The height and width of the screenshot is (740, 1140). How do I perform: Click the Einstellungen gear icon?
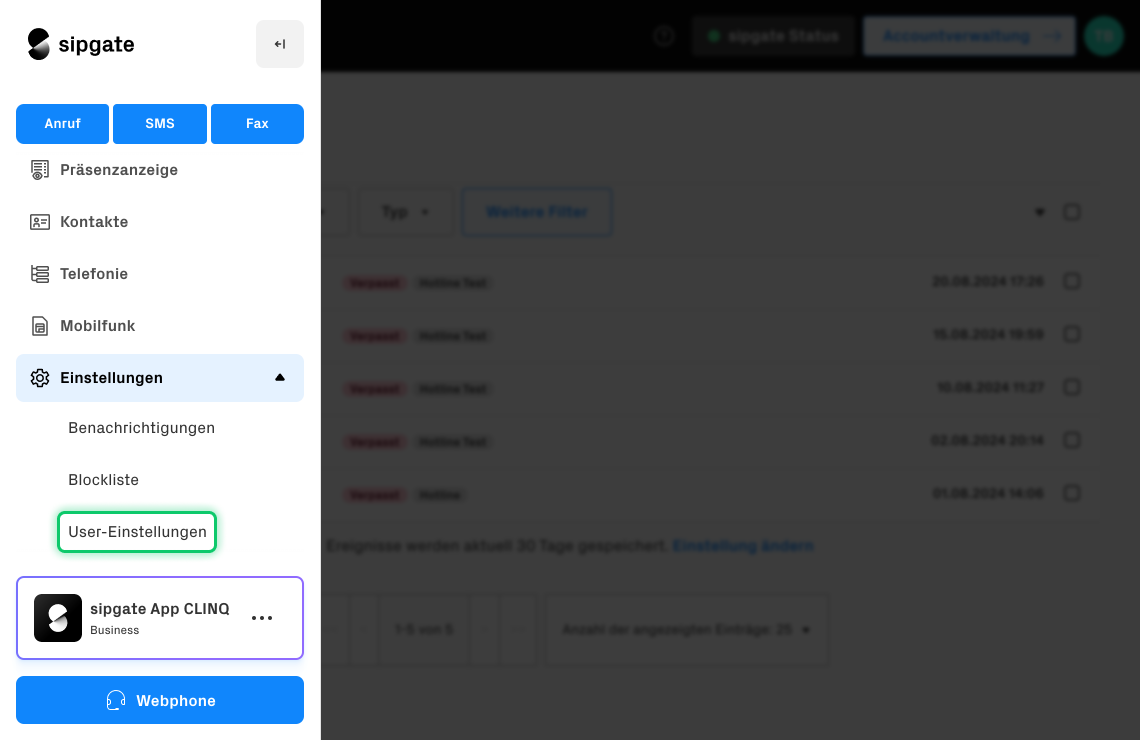40,378
